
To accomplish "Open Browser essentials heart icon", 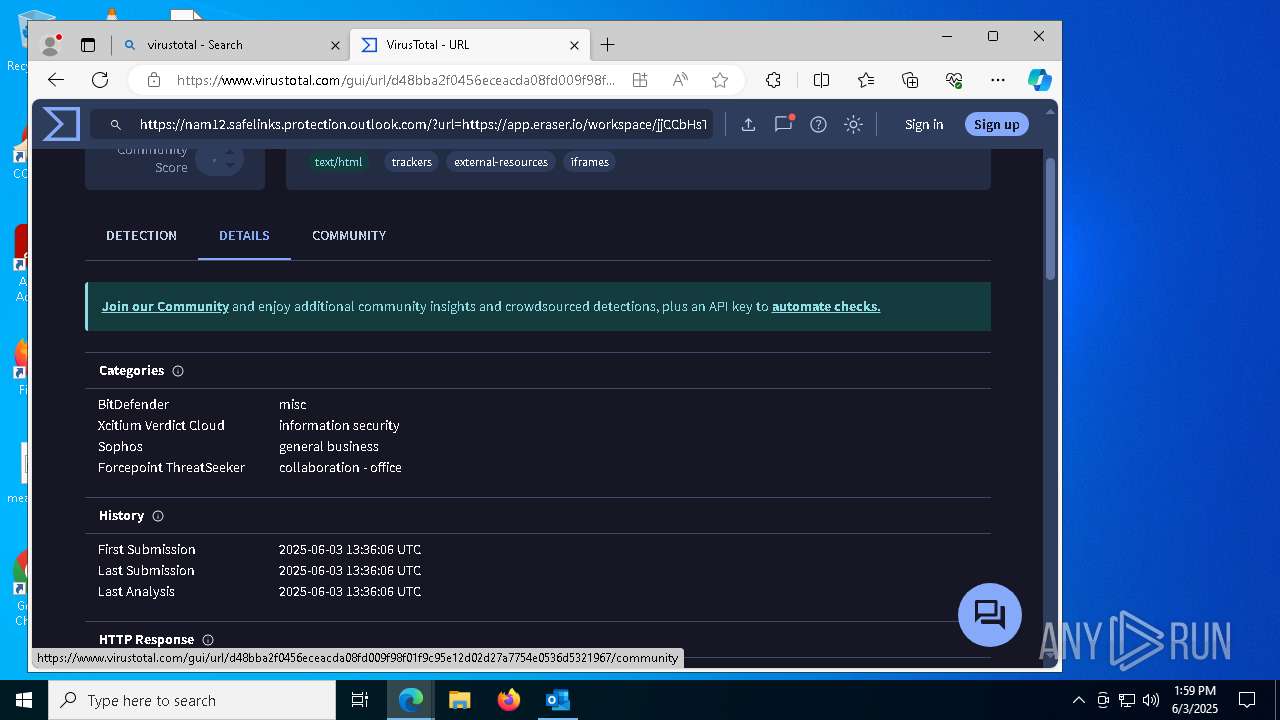I will point(954,80).
